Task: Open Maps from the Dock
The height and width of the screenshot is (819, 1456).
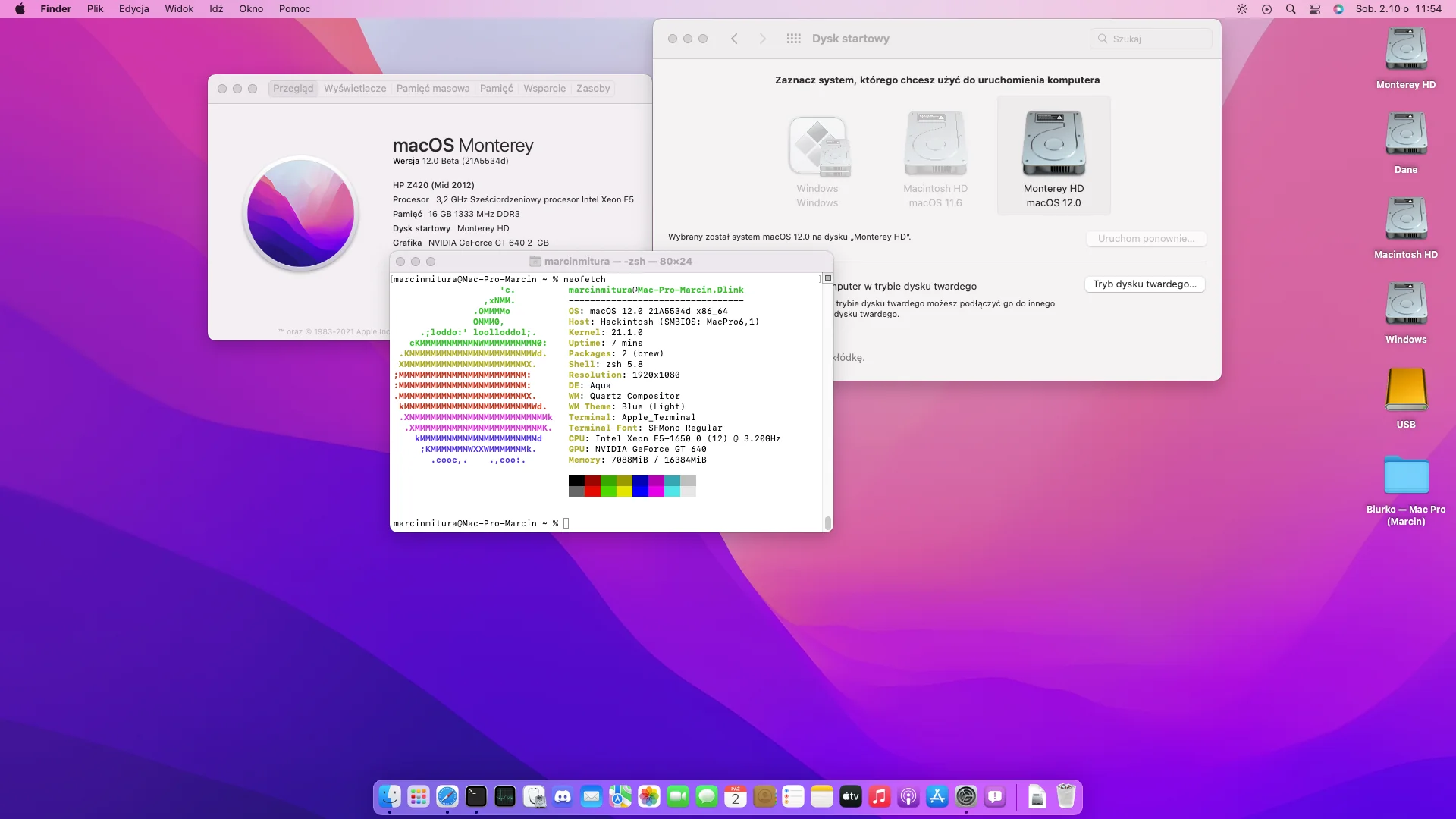Action: pyautogui.click(x=620, y=796)
